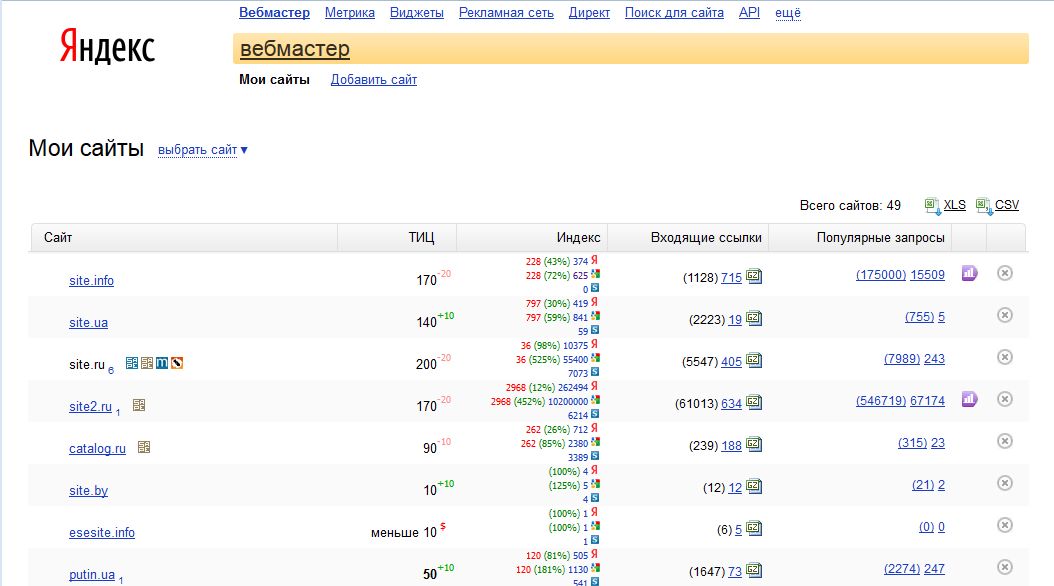Open the catalog.ru site link

97,448
